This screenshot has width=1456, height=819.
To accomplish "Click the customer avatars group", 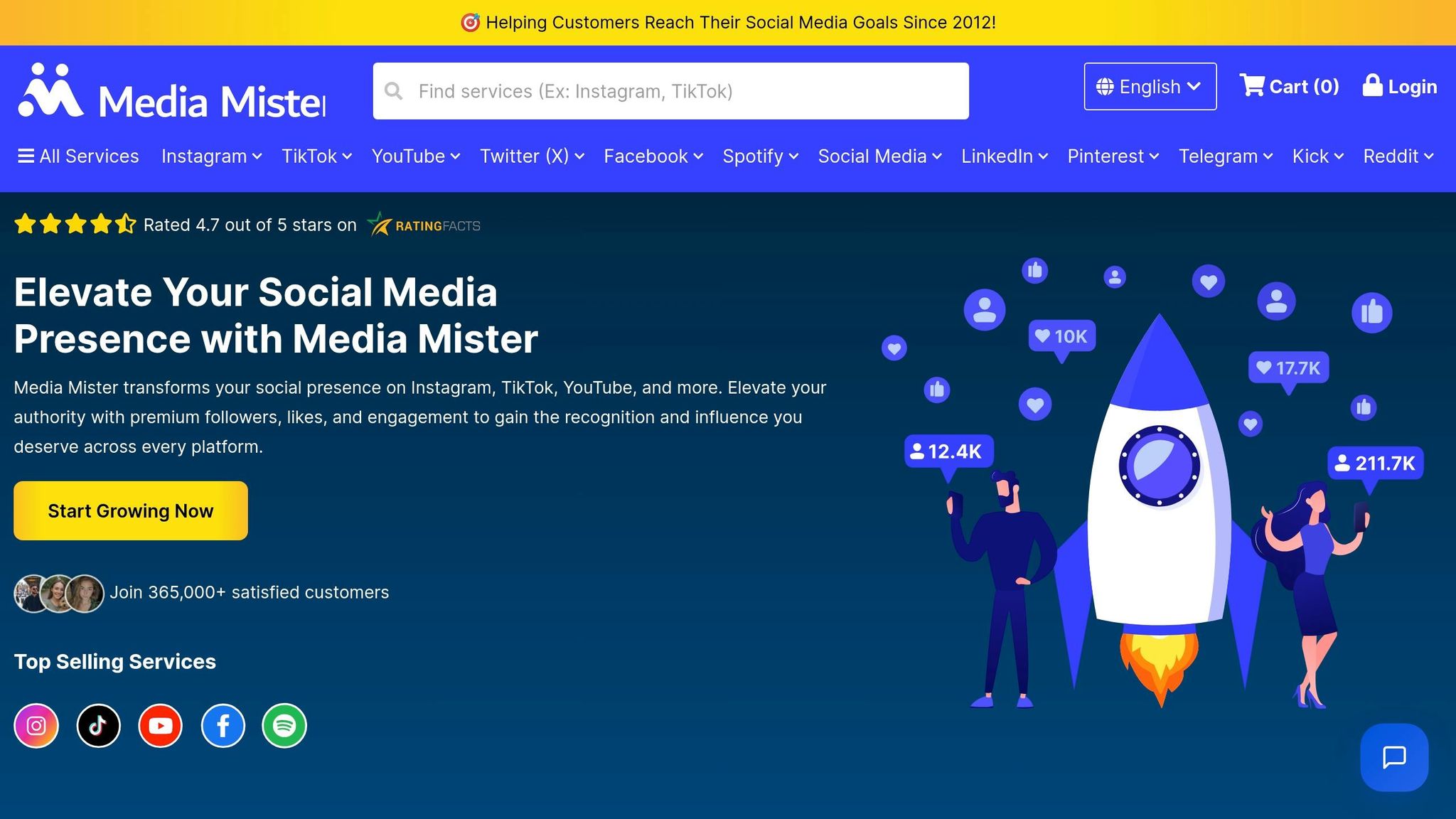I will (59, 593).
